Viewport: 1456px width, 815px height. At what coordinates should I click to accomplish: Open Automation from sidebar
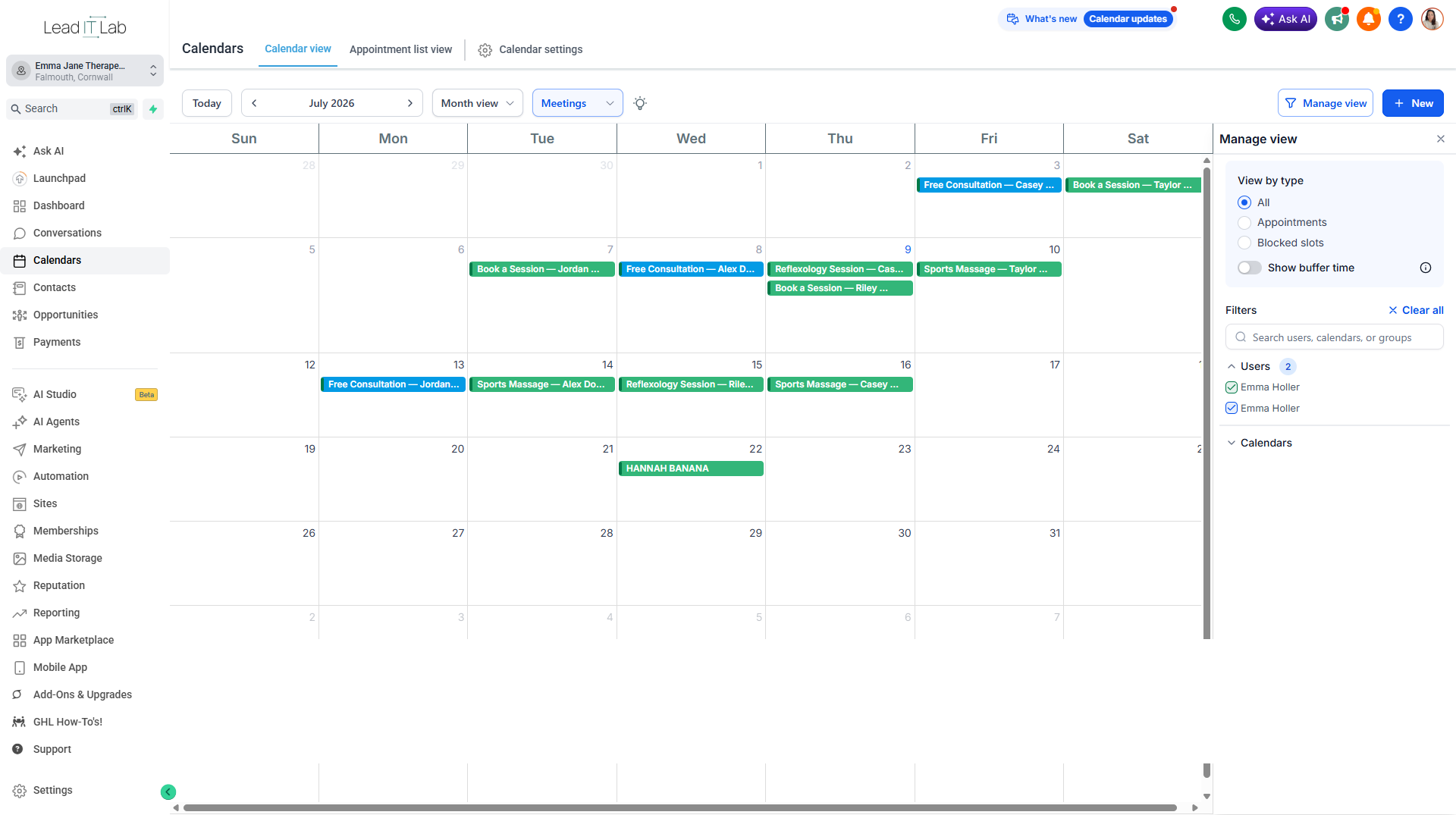point(84,476)
